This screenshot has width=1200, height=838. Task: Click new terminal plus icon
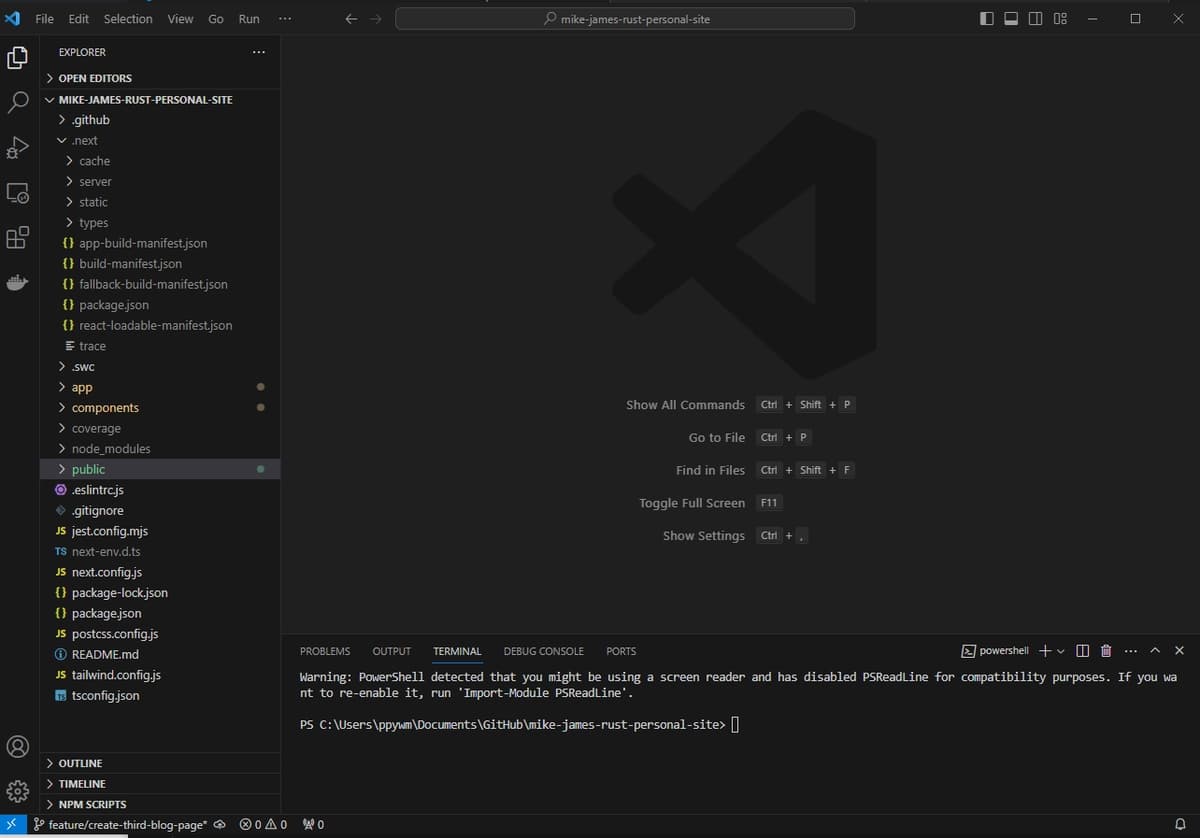pyautogui.click(x=1045, y=651)
